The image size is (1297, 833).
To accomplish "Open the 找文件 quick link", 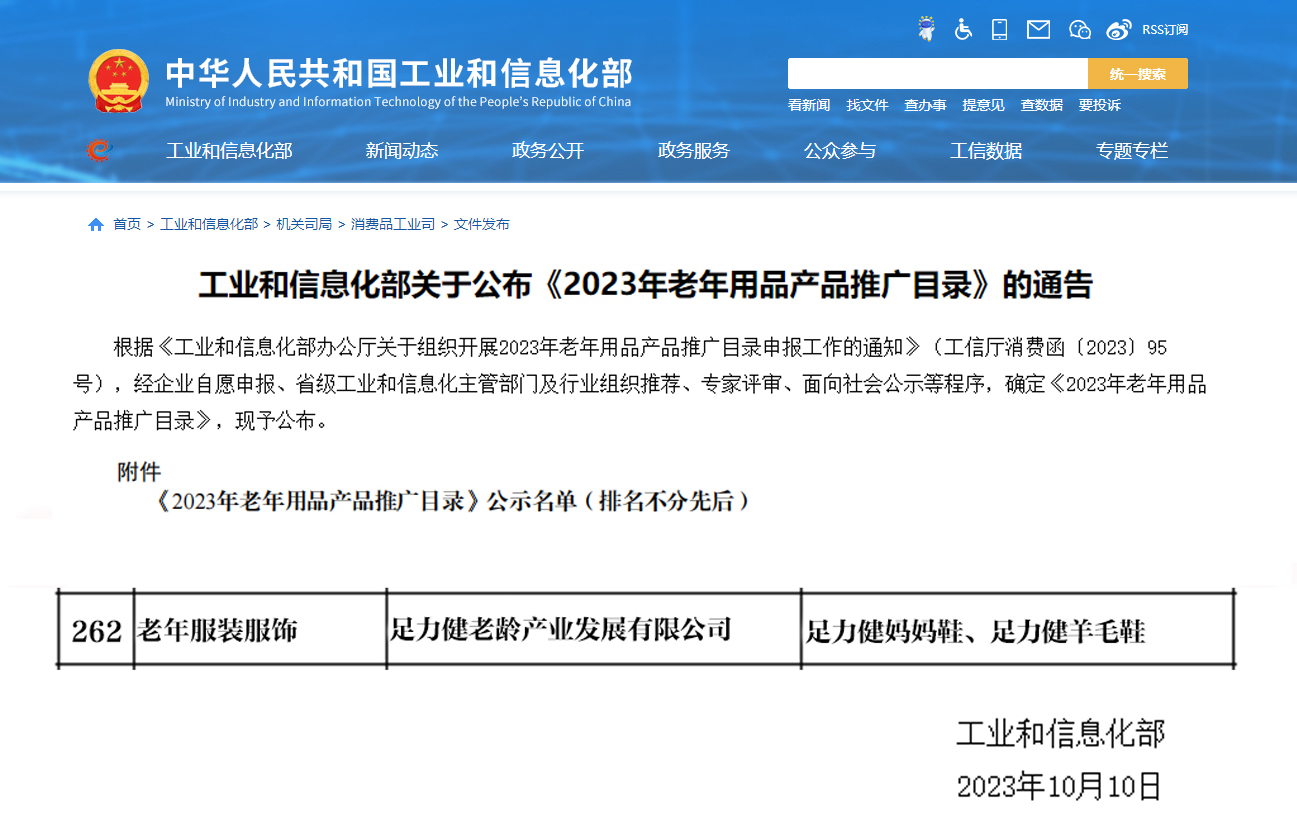I will coord(867,105).
